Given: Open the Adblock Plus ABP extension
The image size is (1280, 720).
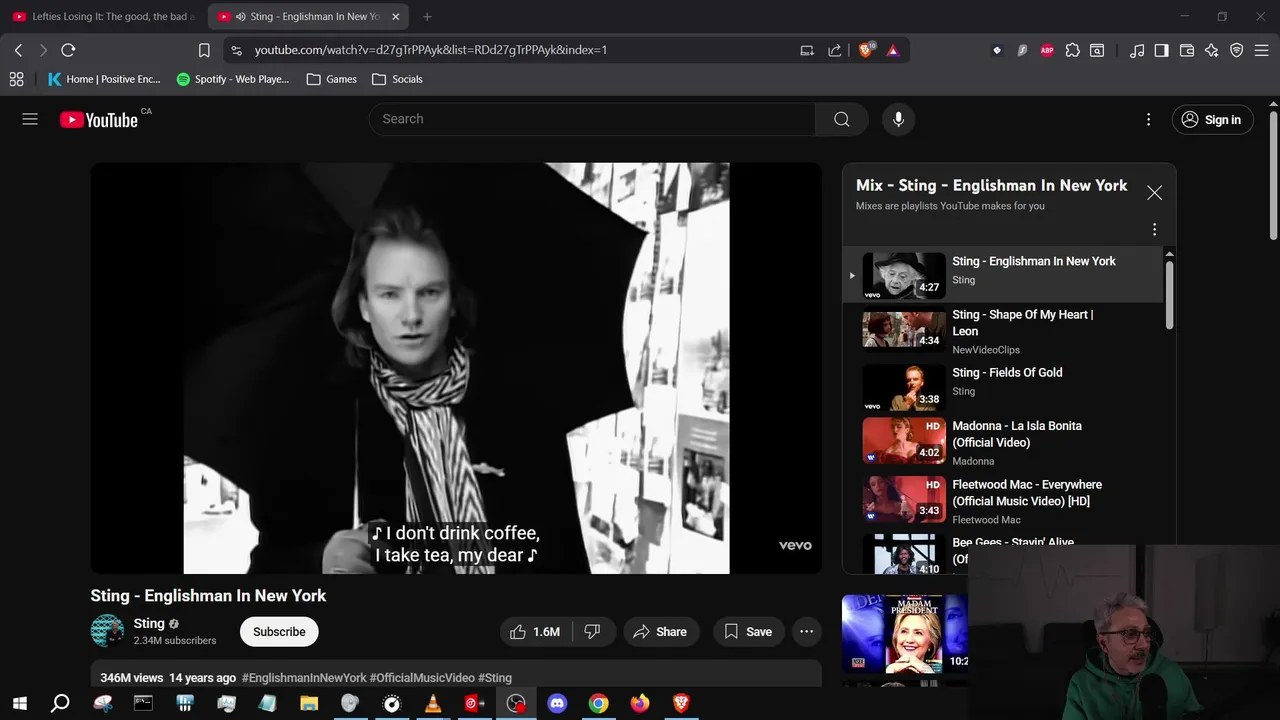Looking at the screenshot, I should 1047,50.
